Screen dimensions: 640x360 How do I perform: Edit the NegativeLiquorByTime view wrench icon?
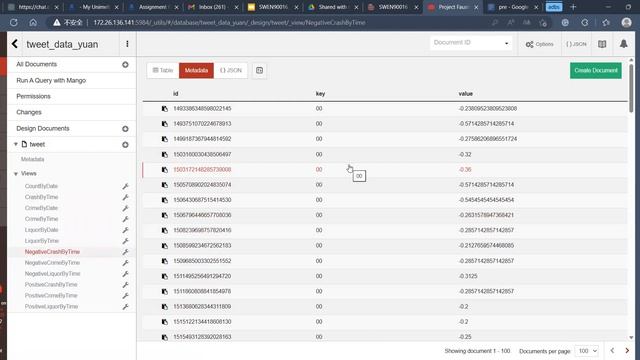pos(125,274)
